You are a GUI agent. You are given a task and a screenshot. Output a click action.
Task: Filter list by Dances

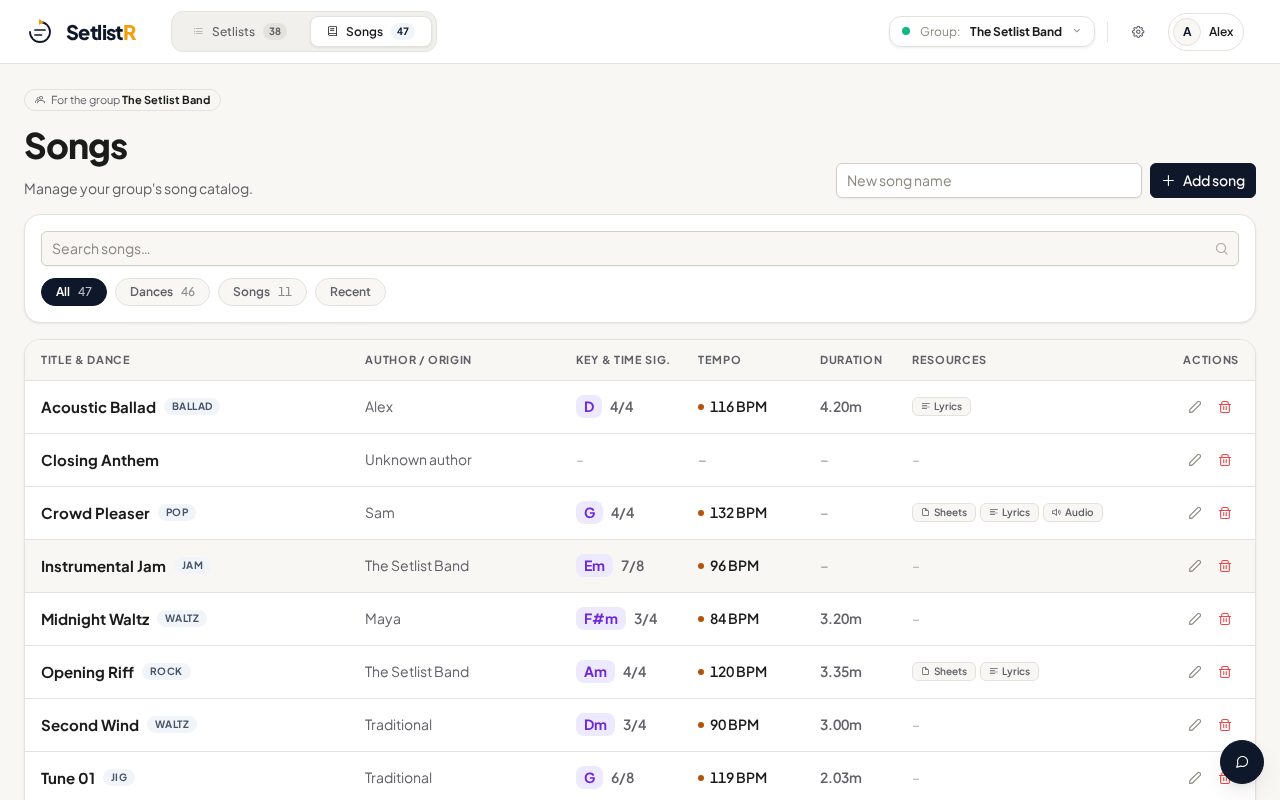(162, 292)
